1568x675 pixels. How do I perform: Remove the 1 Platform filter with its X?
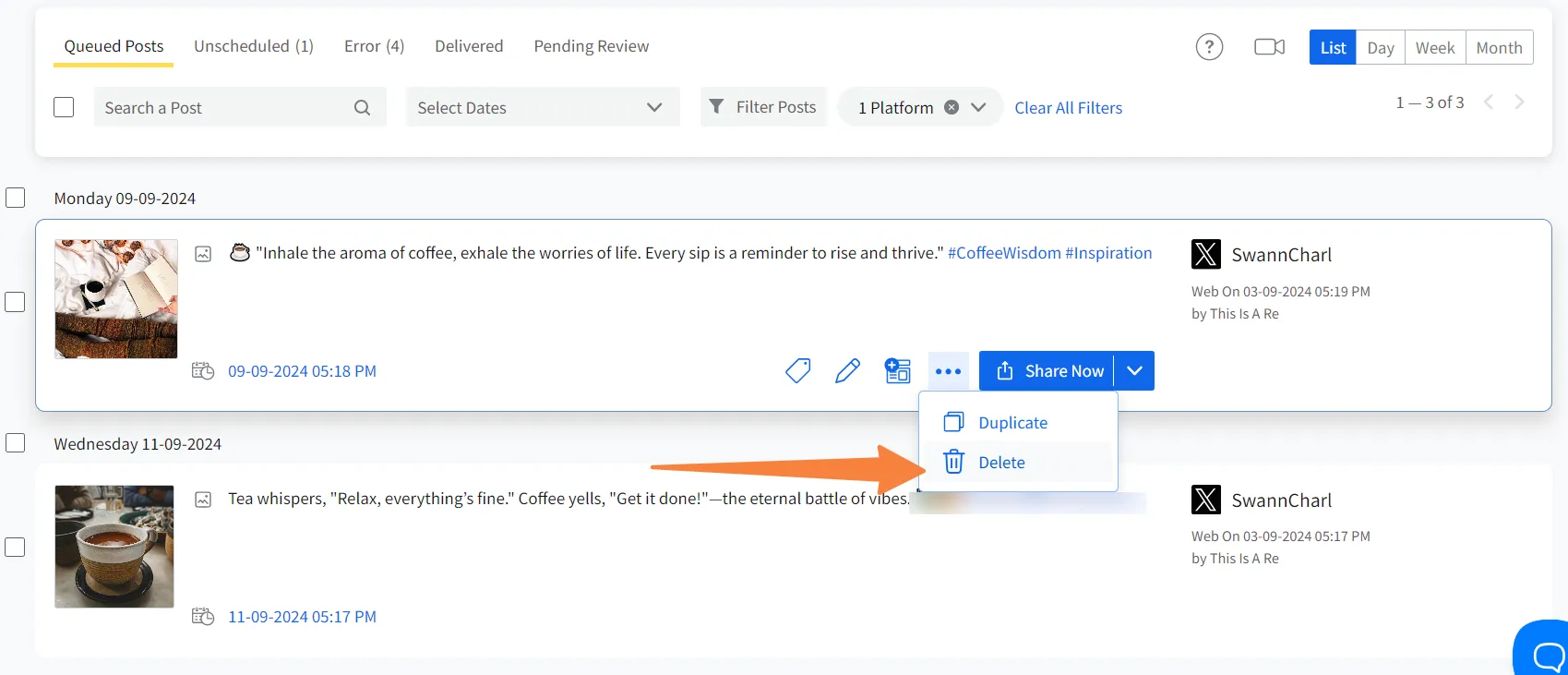point(952,107)
